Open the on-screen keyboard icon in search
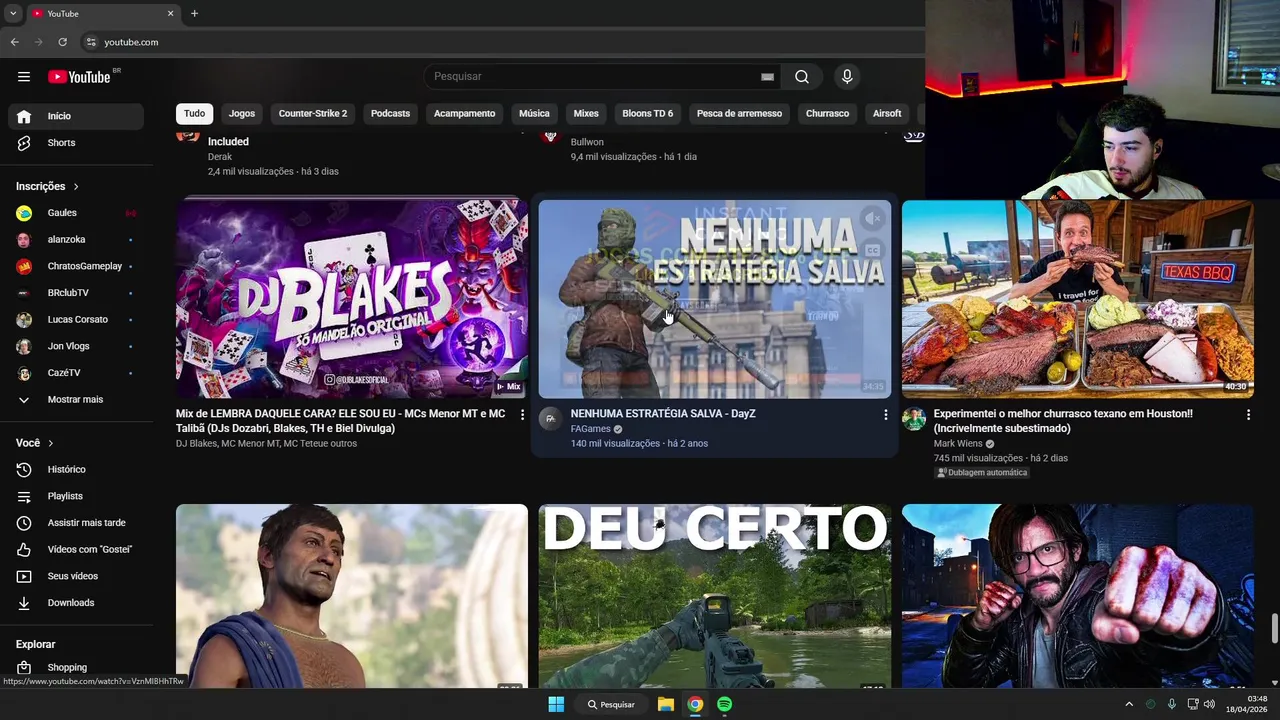Screen dimensions: 1280x720 pos(767,77)
